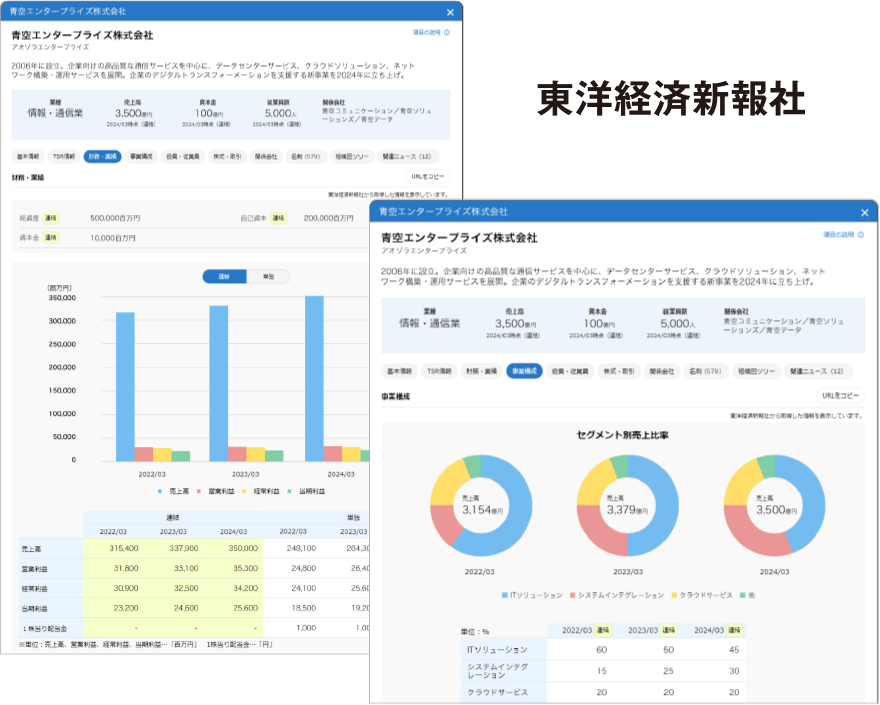Select the 営業利益 legend marker
This screenshot has height=705, width=880.
click(198, 490)
